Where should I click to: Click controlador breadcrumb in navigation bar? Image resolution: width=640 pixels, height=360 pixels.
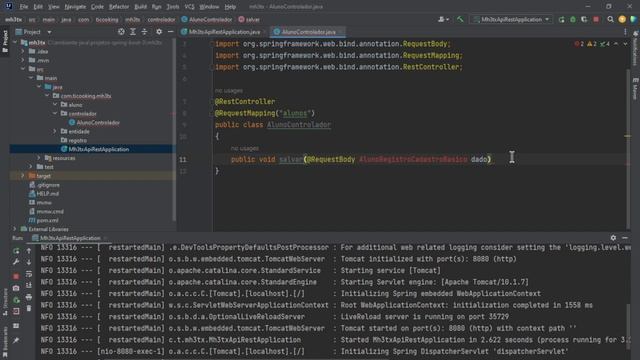click(x=161, y=19)
